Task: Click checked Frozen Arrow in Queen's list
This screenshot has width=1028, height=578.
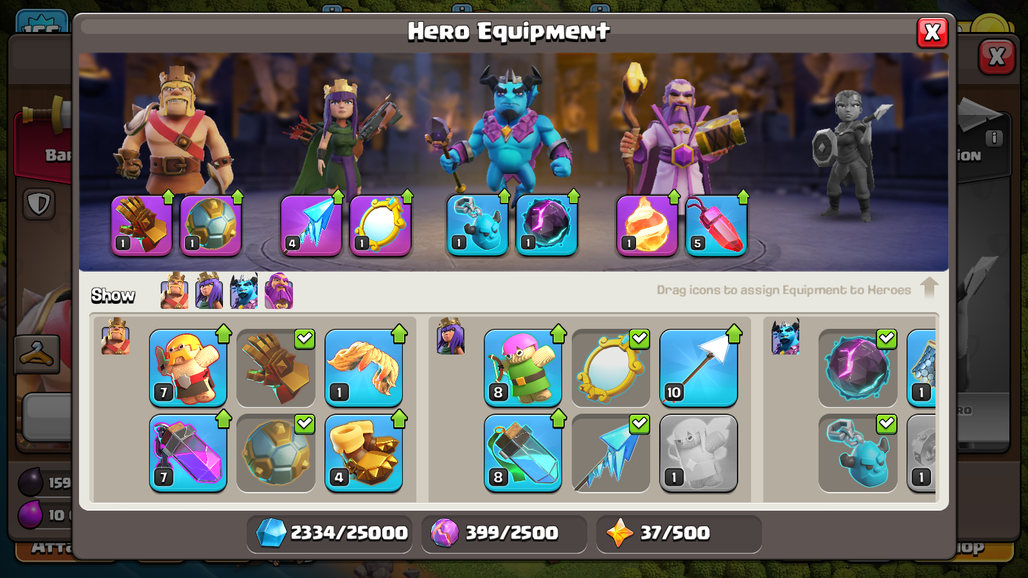Action: click(x=611, y=453)
